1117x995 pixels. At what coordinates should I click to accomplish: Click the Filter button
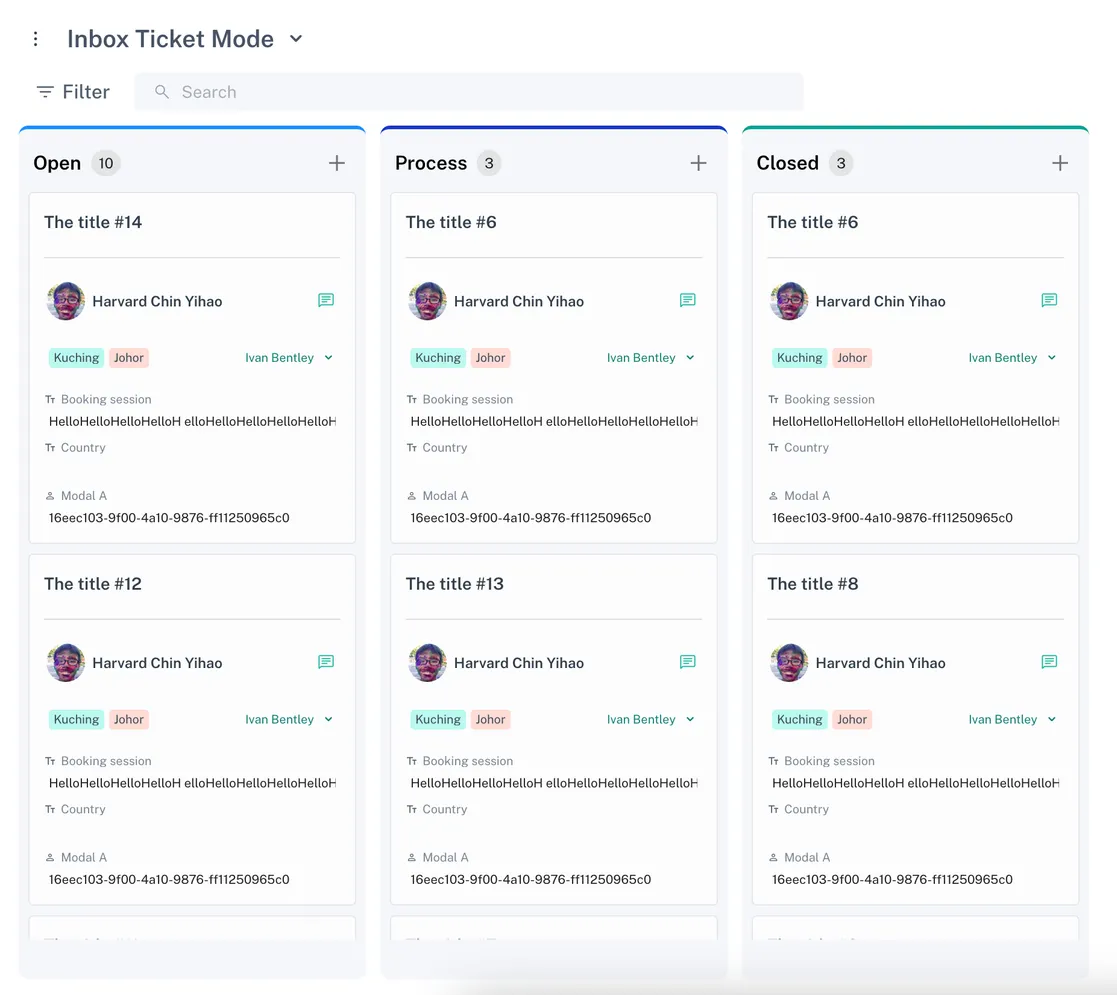coord(73,92)
